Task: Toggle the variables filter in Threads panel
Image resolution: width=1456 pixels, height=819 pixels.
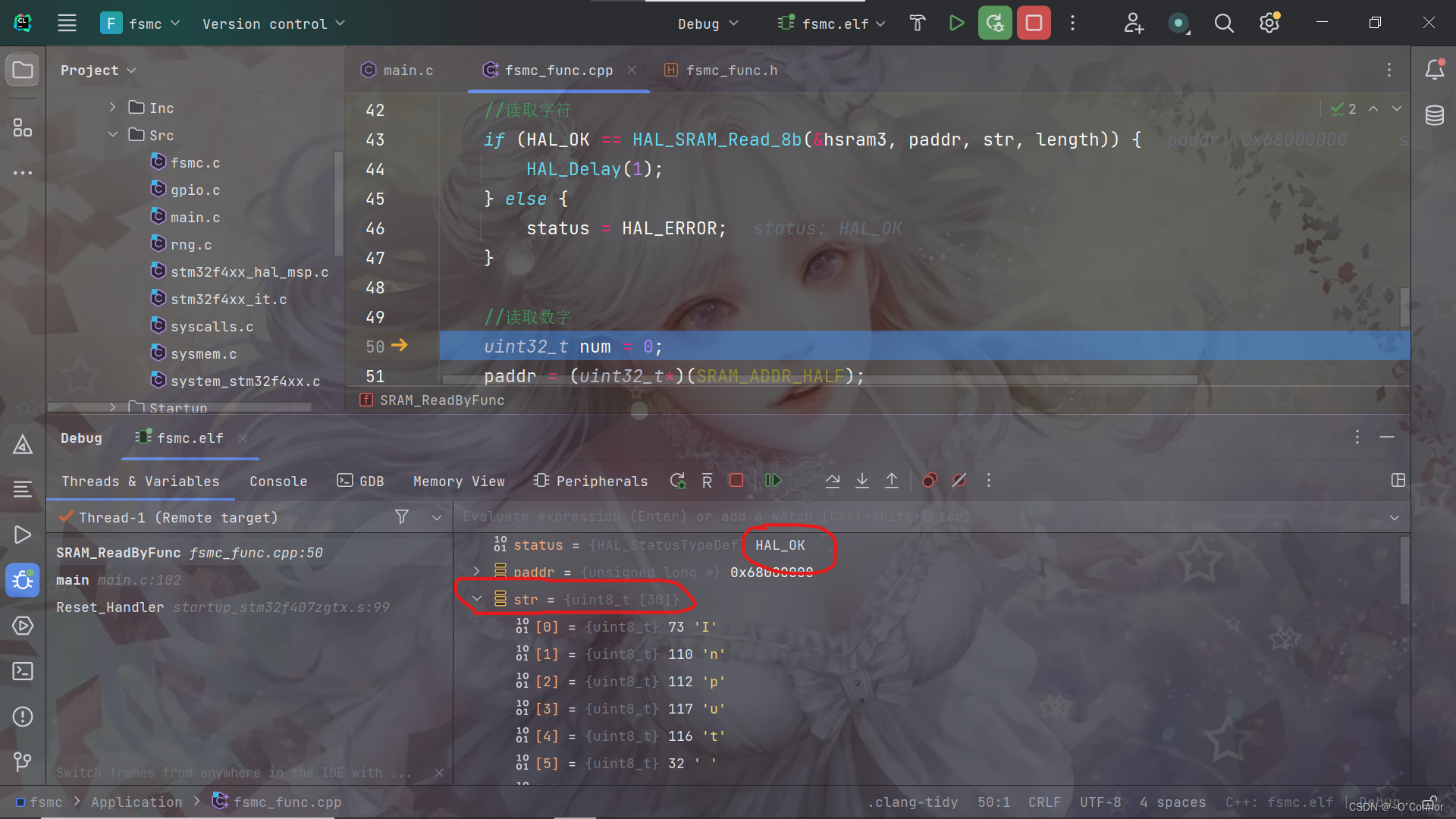Action: point(402,516)
